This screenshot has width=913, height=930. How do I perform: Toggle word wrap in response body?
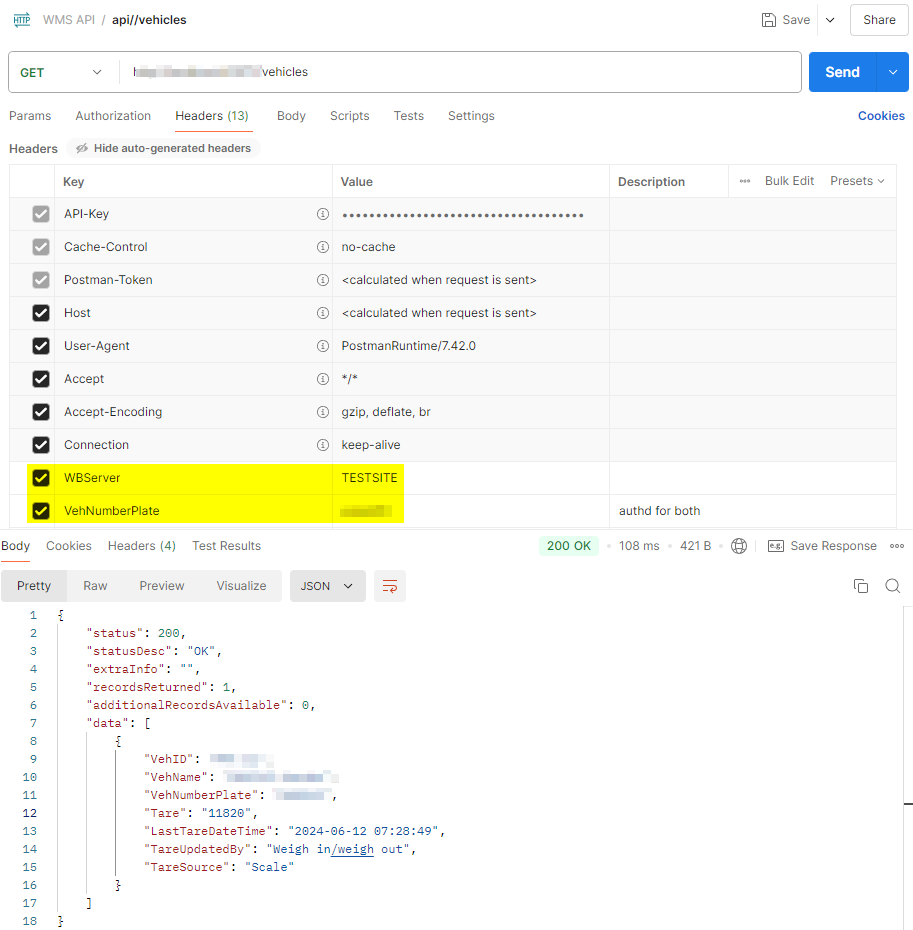point(390,586)
